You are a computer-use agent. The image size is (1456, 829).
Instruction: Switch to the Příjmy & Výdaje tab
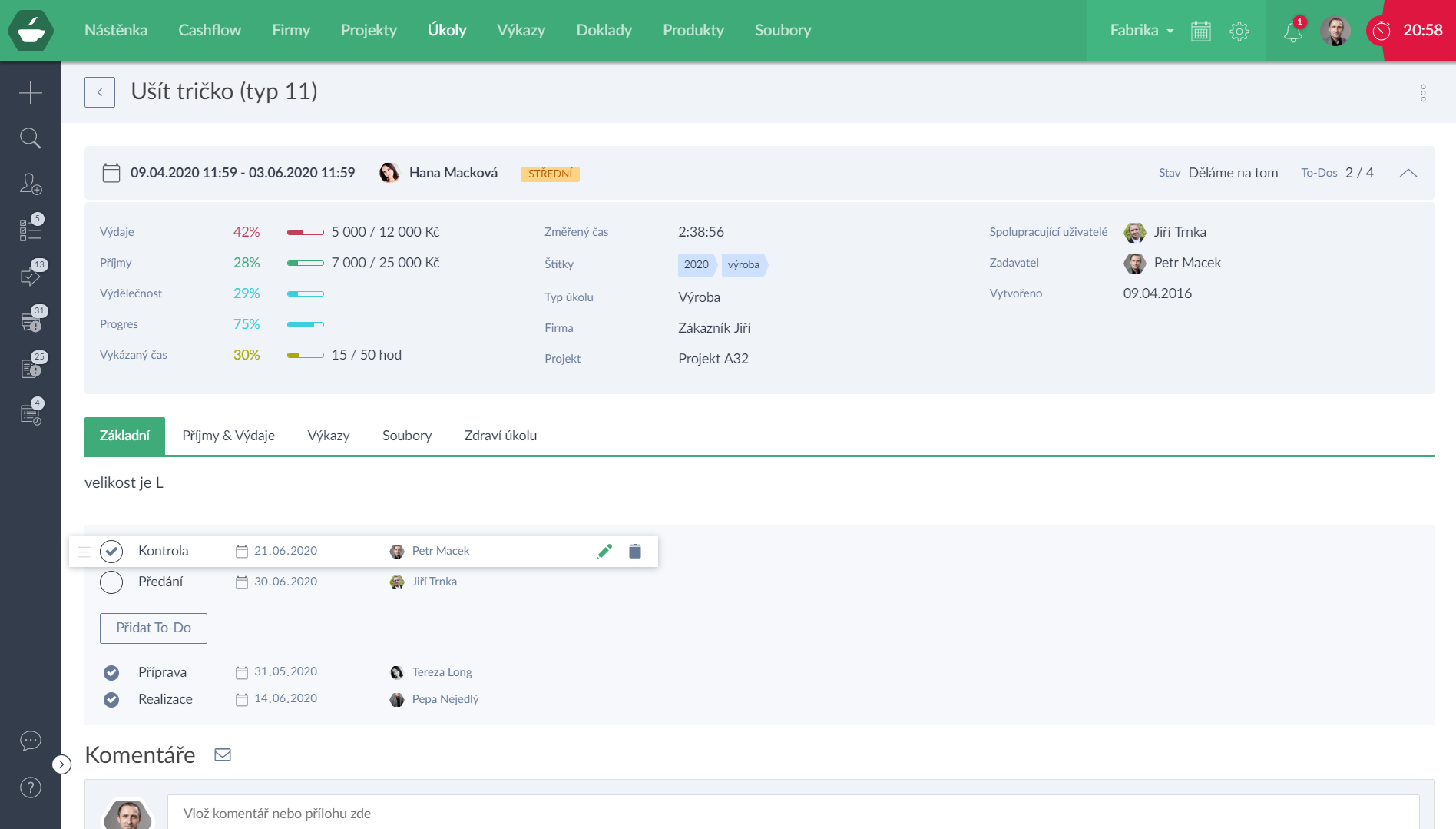[228, 436]
